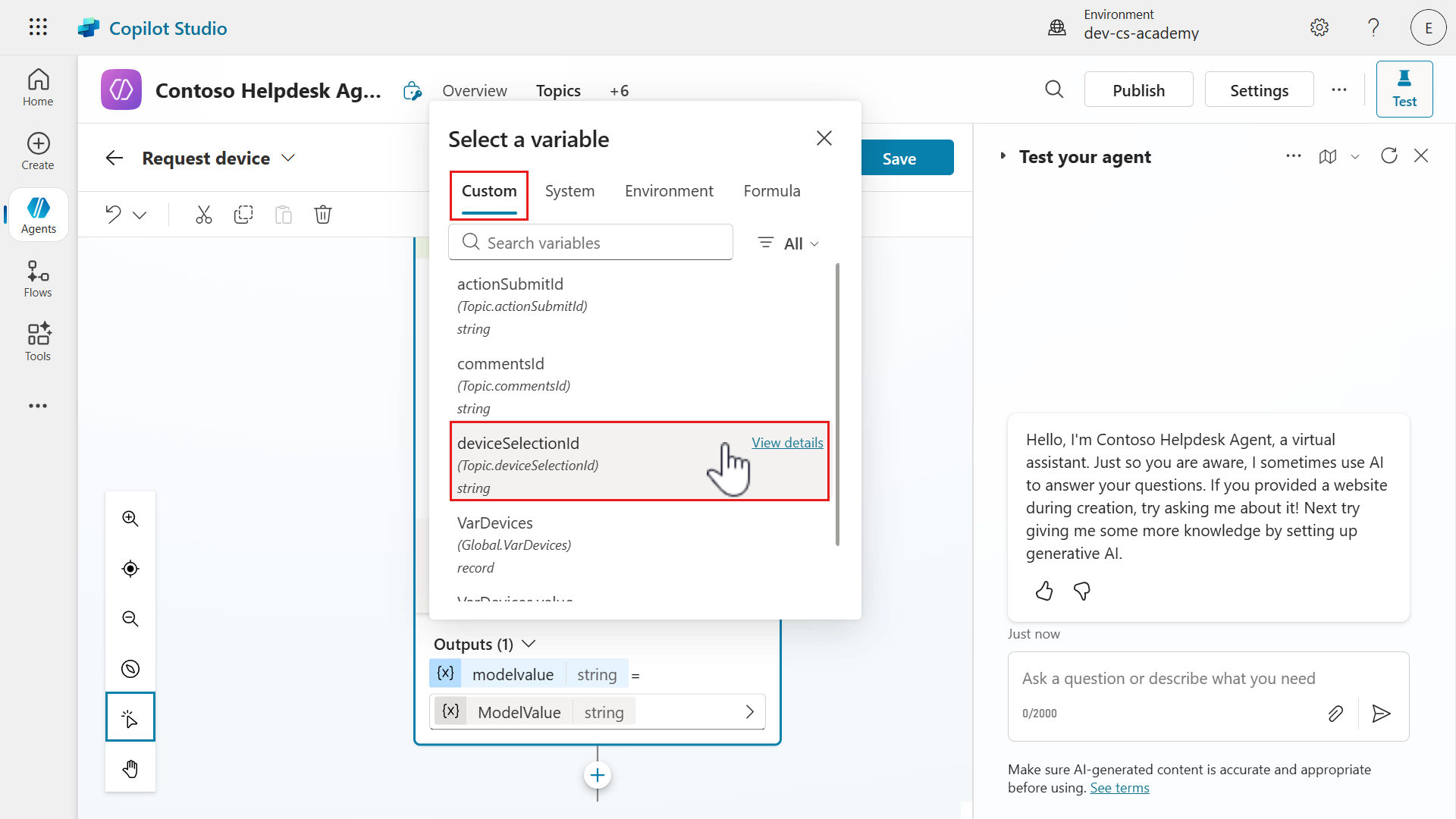The width and height of the screenshot is (1456, 819).
Task: Open the All filter dropdown
Action: point(789,243)
